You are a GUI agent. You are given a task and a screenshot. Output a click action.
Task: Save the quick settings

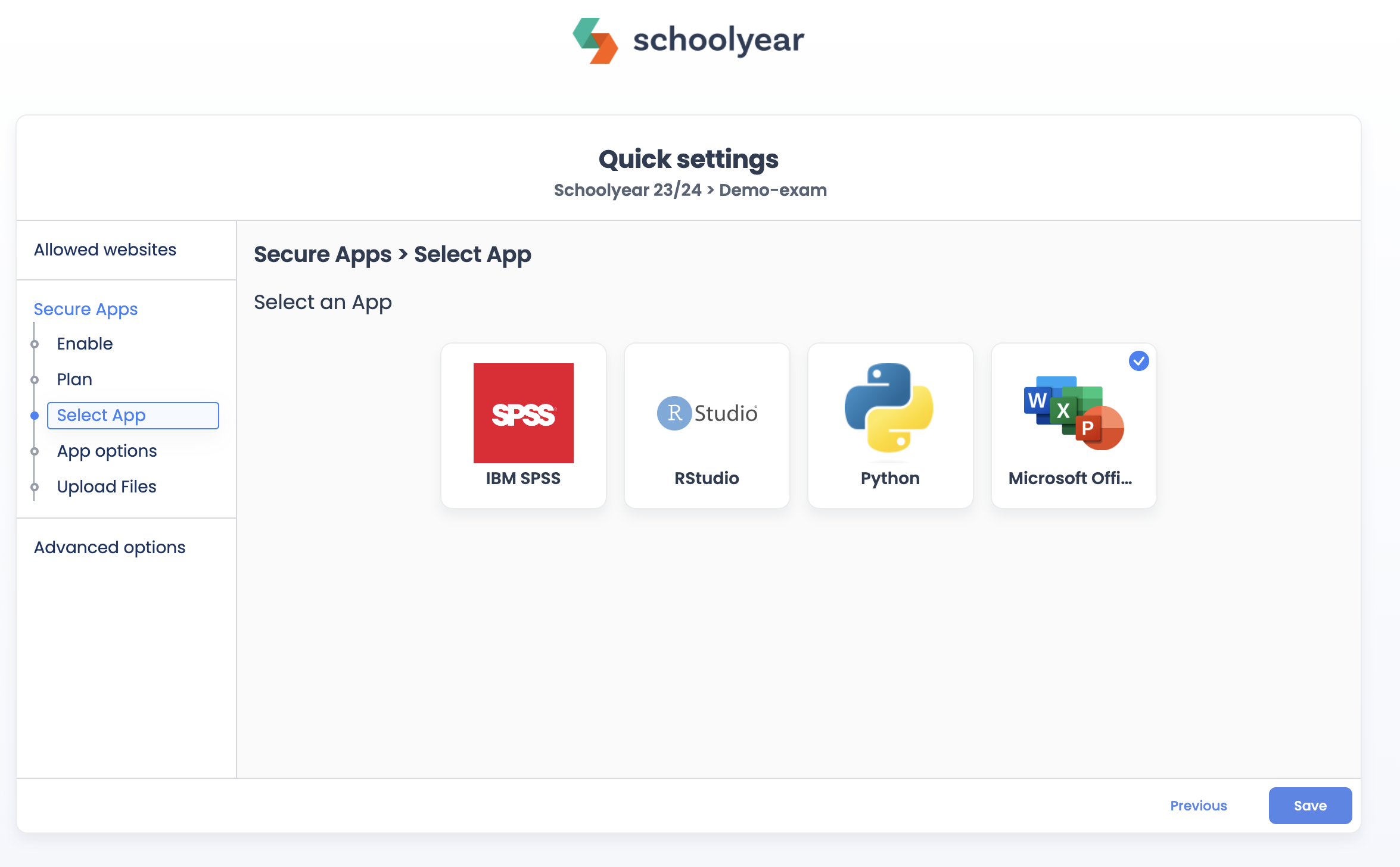(1310, 806)
